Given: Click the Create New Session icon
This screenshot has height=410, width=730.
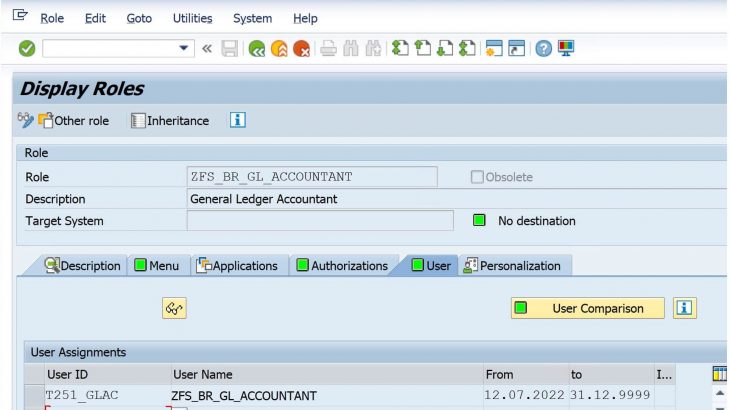Looking at the screenshot, I should 494,48.
